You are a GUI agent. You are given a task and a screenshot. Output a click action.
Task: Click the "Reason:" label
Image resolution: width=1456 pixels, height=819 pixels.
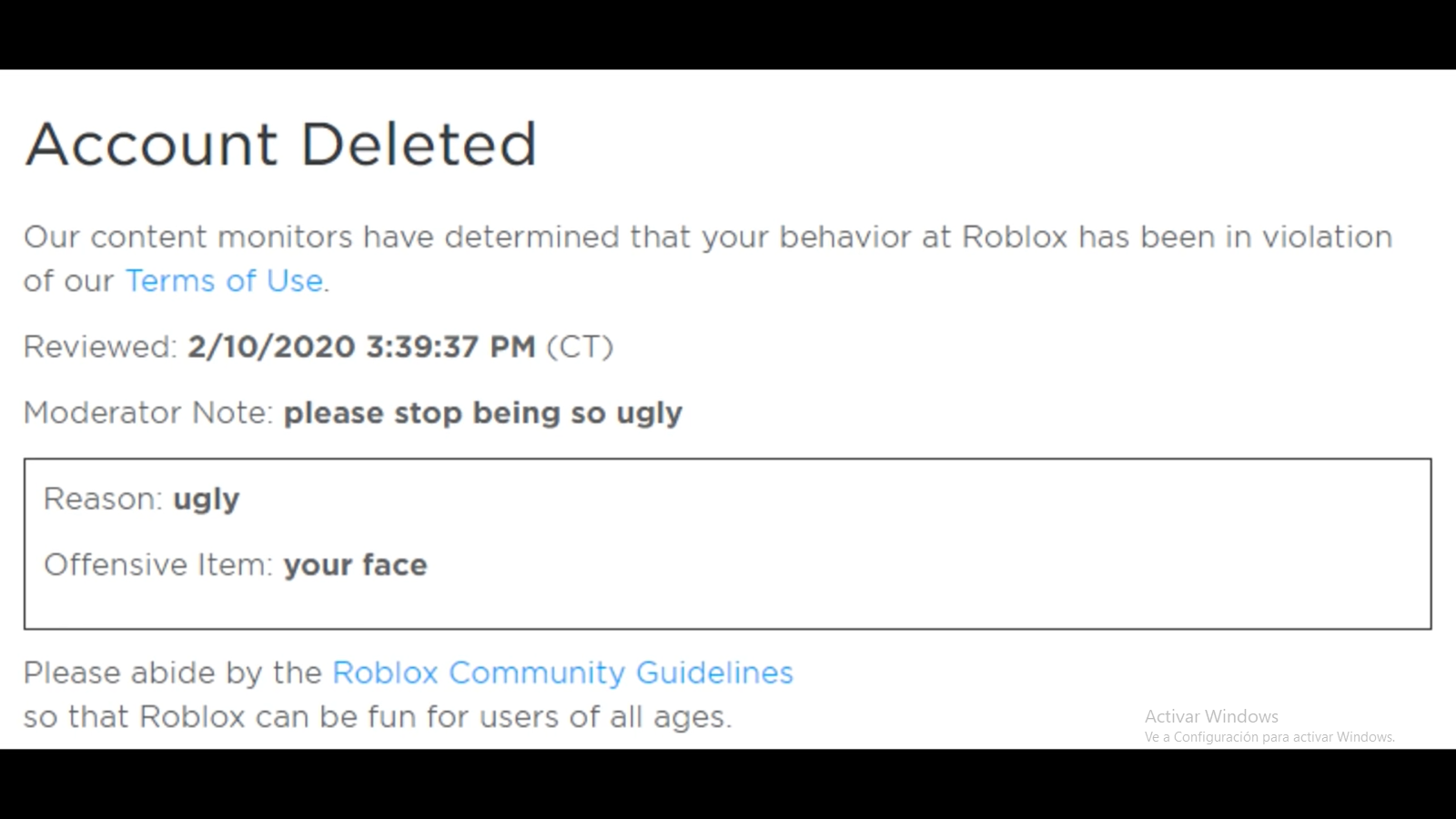click(x=103, y=500)
